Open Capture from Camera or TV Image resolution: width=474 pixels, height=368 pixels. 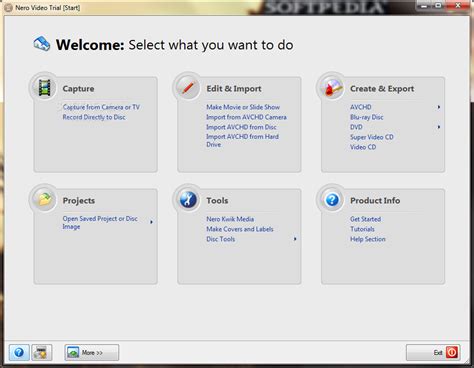click(x=101, y=107)
